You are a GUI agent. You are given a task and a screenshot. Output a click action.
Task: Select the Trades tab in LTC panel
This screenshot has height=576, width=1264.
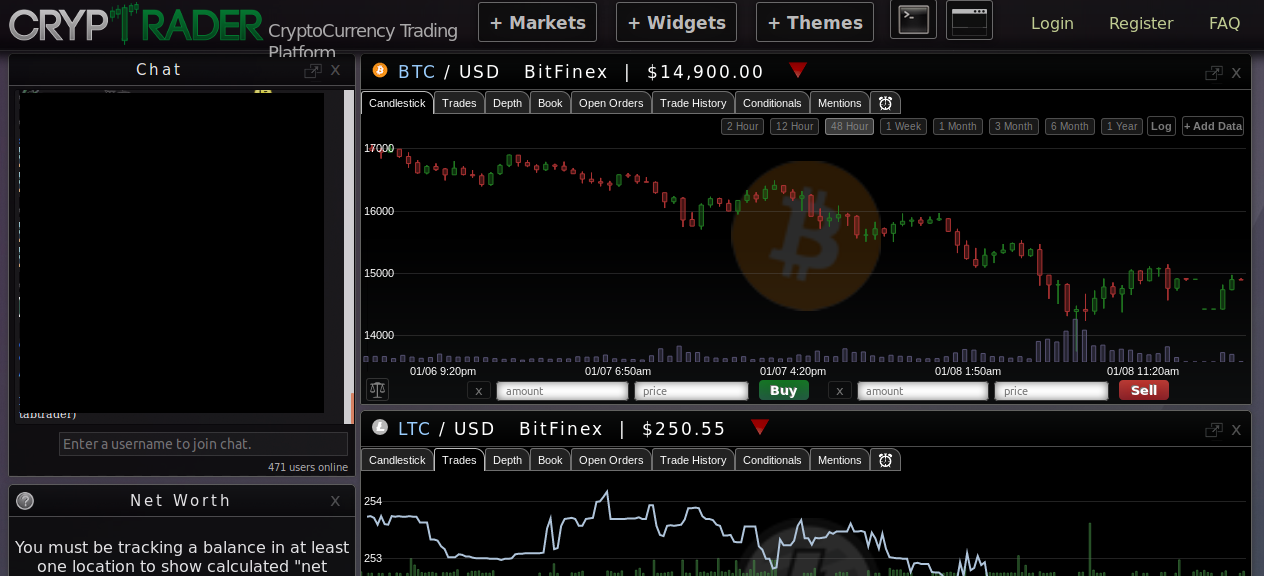pyautogui.click(x=459, y=460)
